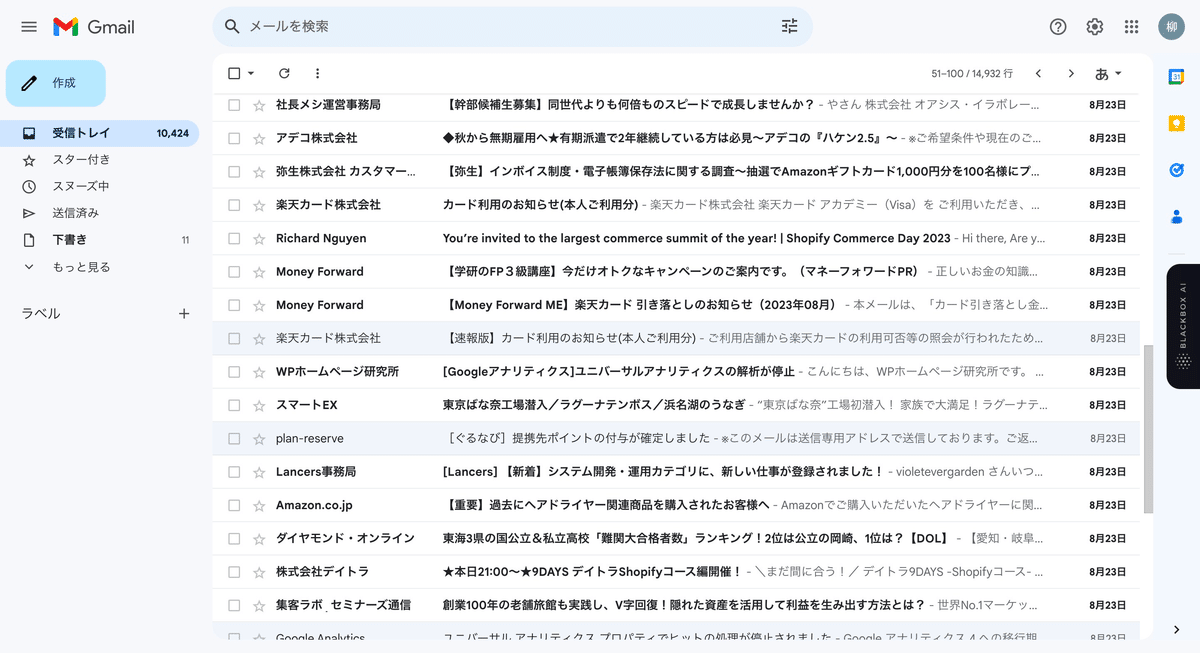The image size is (1200, 653).
Task: Check the Amazon.co.jp email checkbox
Action: [234, 505]
